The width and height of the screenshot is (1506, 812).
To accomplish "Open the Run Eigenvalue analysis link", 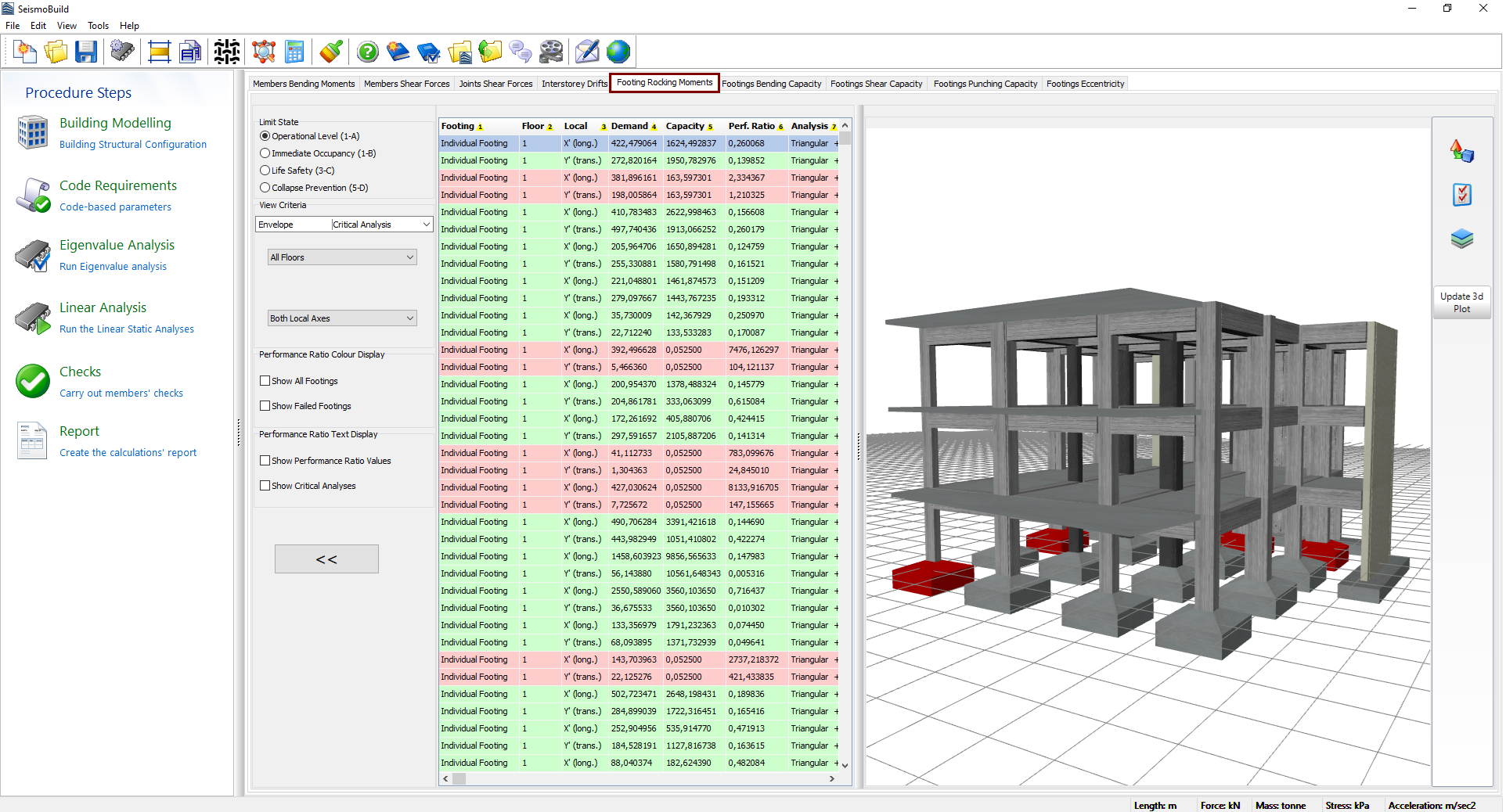I will (x=113, y=267).
